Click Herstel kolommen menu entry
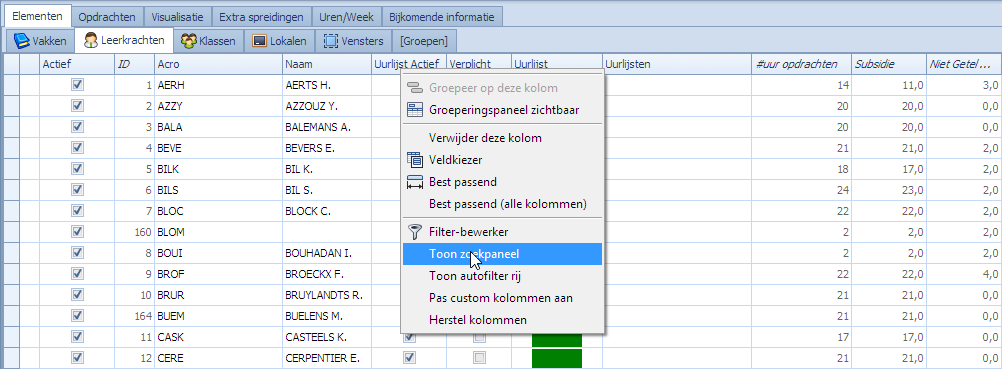This screenshot has height=369, width=1002. pyautogui.click(x=502, y=320)
